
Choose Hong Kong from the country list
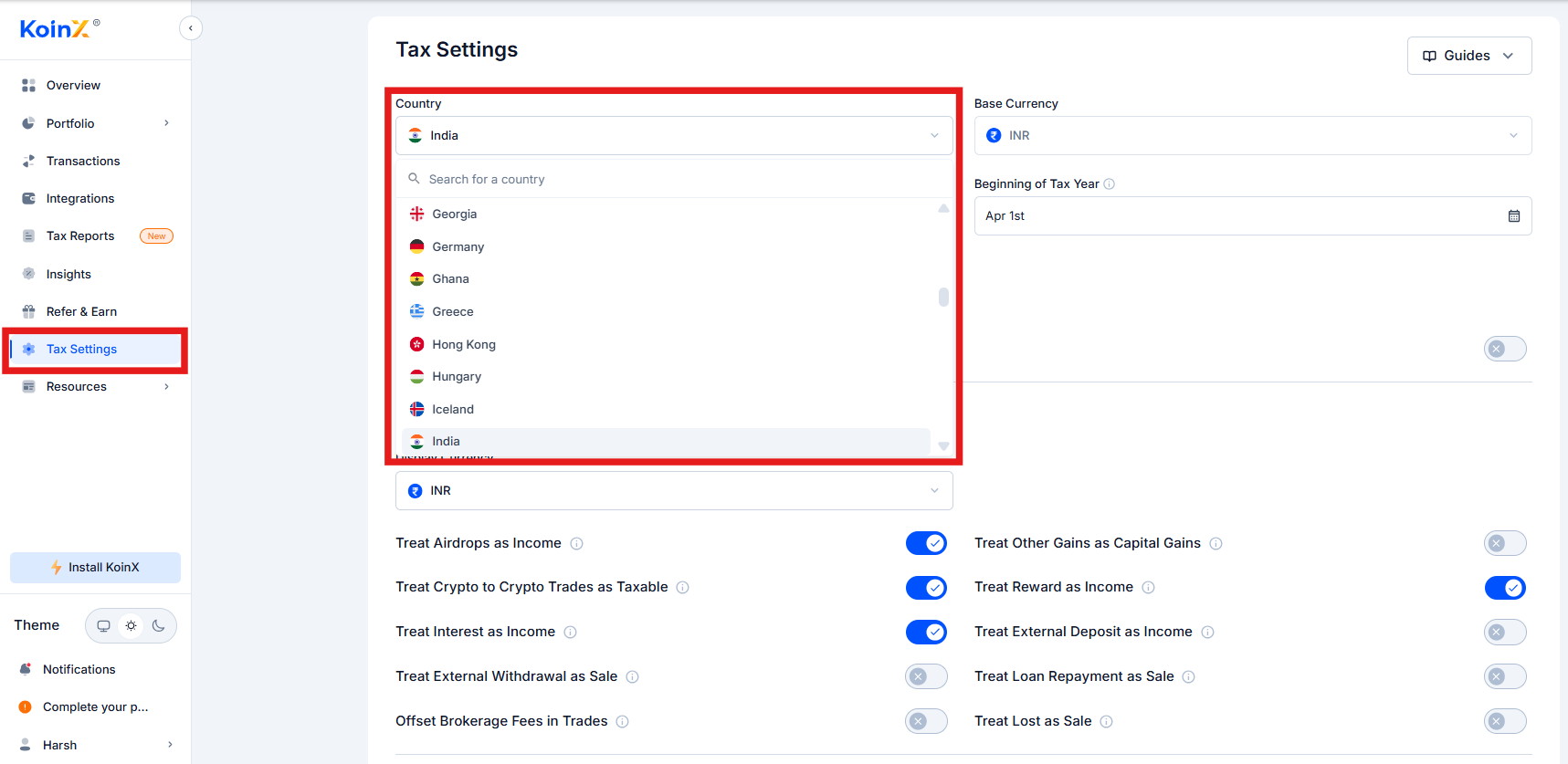pyautogui.click(x=666, y=344)
